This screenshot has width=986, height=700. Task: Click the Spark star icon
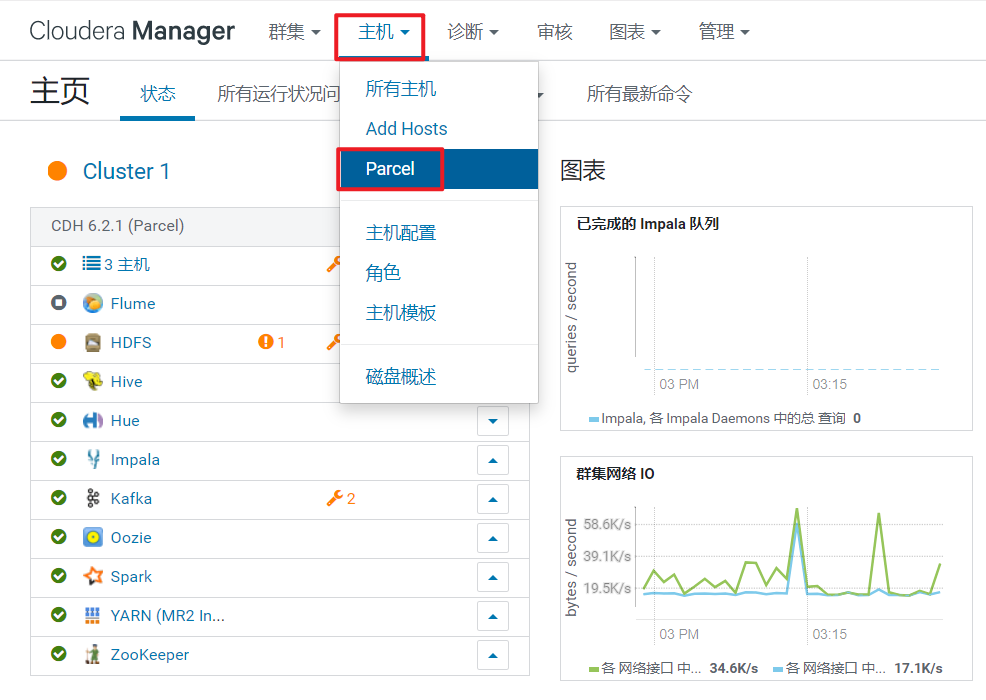click(x=92, y=576)
